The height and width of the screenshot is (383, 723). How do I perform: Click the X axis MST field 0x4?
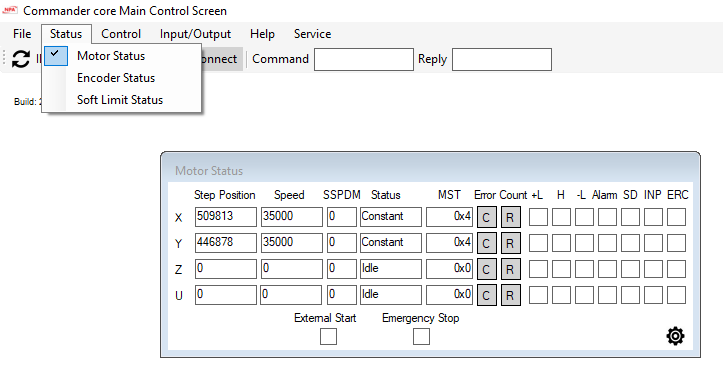449,217
